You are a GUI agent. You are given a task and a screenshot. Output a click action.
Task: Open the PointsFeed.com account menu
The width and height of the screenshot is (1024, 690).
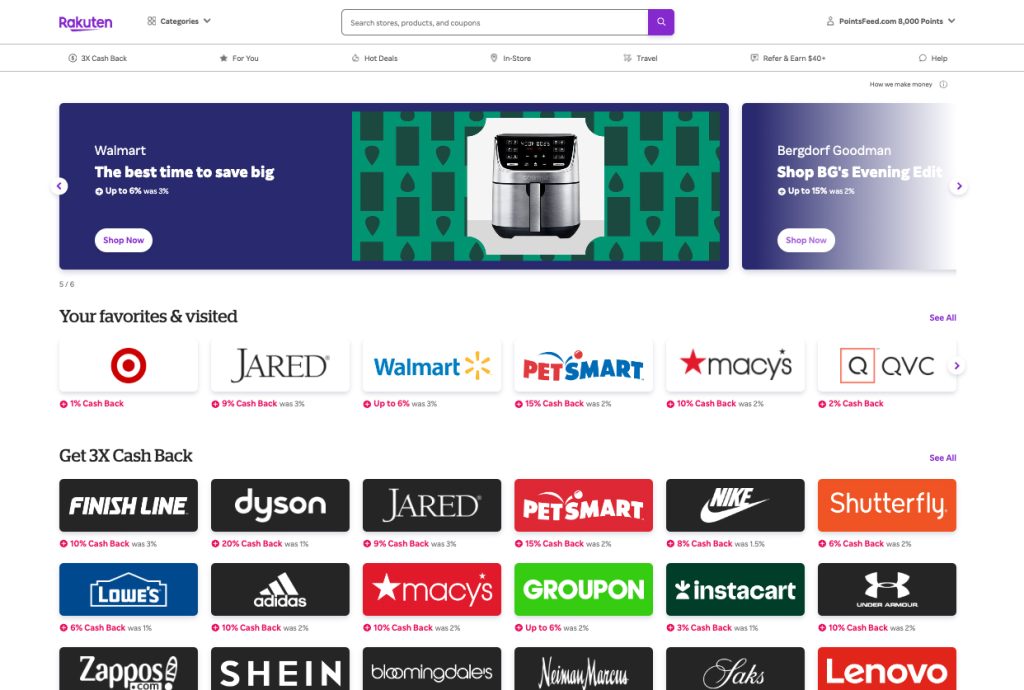coord(891,21)
